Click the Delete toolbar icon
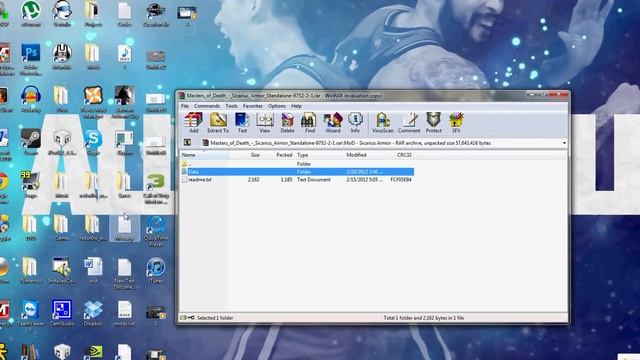The width and height of the screenshot is (640, 360). click(287, 123)
